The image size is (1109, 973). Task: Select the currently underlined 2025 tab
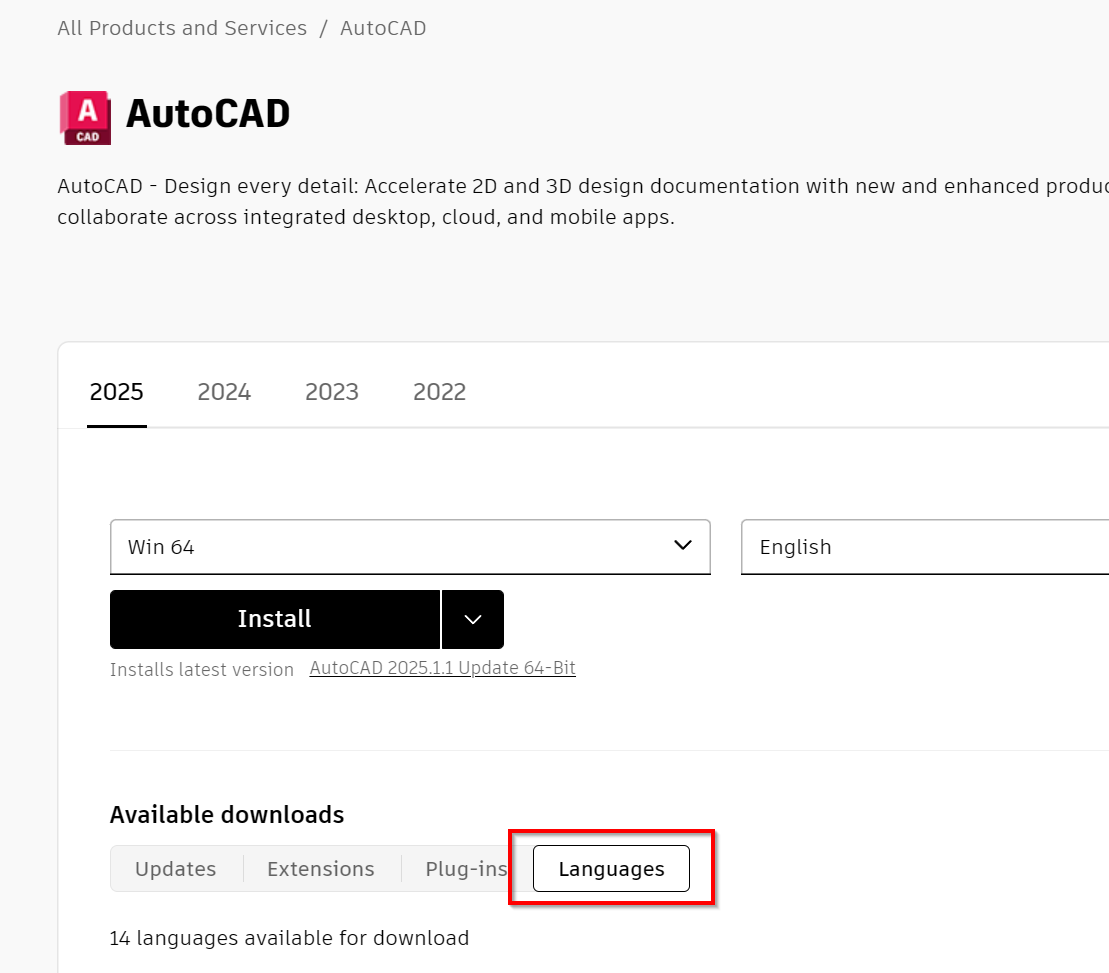pyautogui.click(x=116, y=392)
